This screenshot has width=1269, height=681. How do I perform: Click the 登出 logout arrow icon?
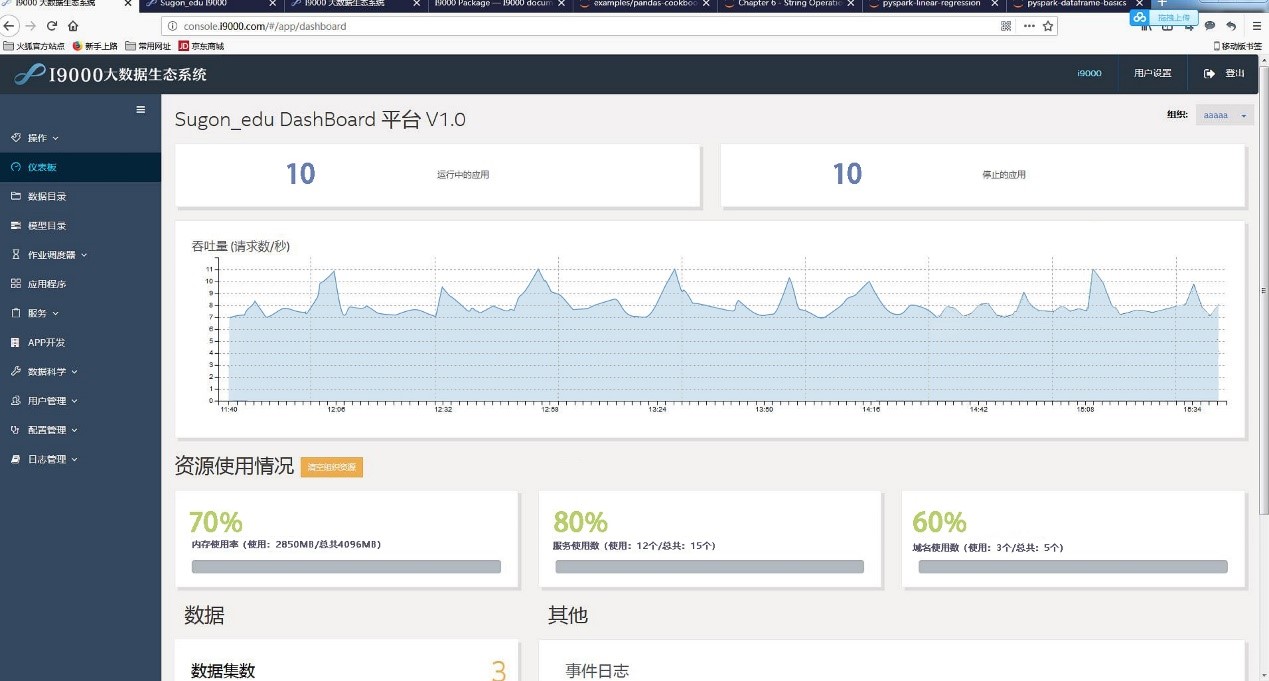tap(1209, 73)
